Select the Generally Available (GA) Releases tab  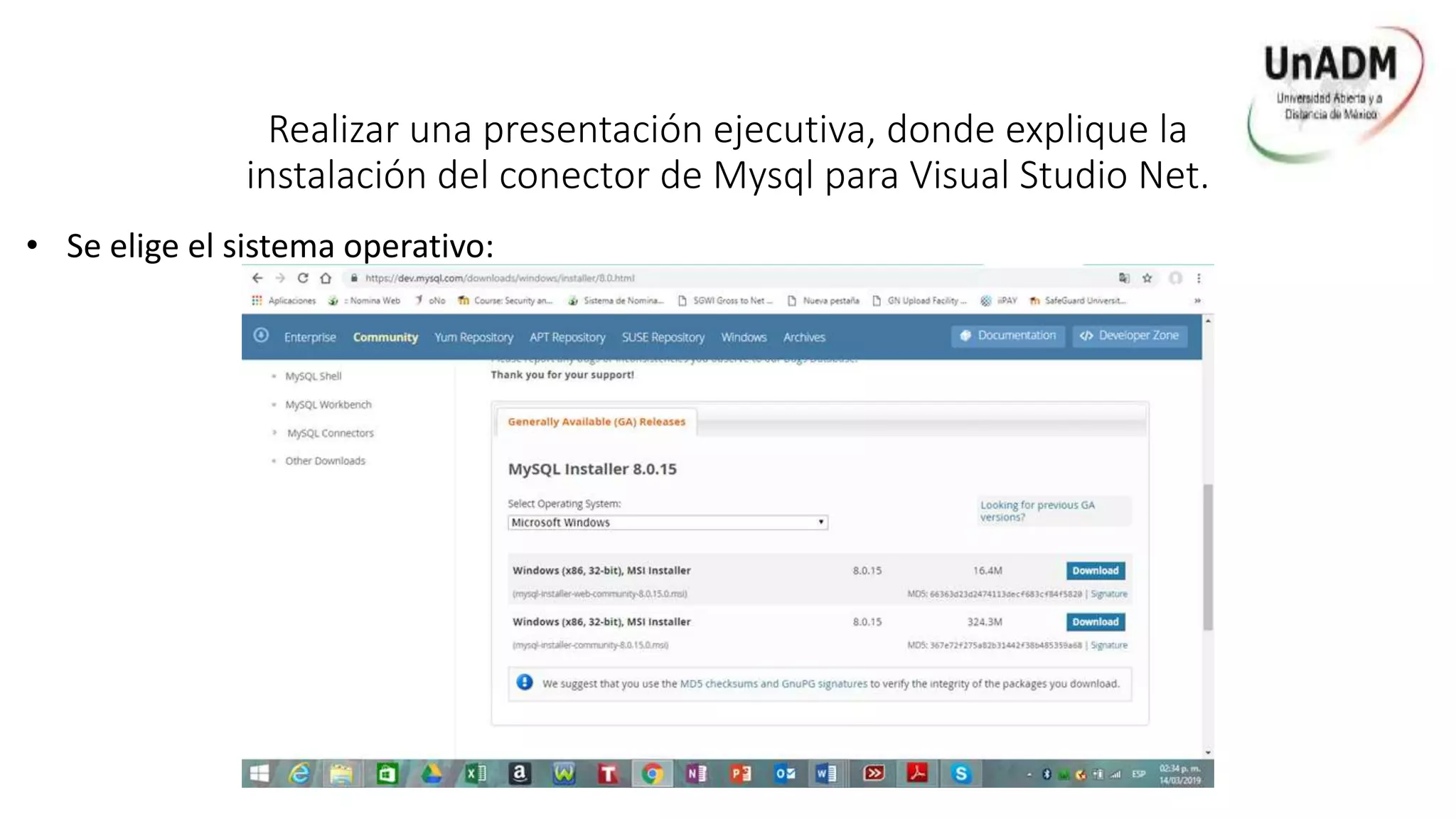tap(596, 422)
